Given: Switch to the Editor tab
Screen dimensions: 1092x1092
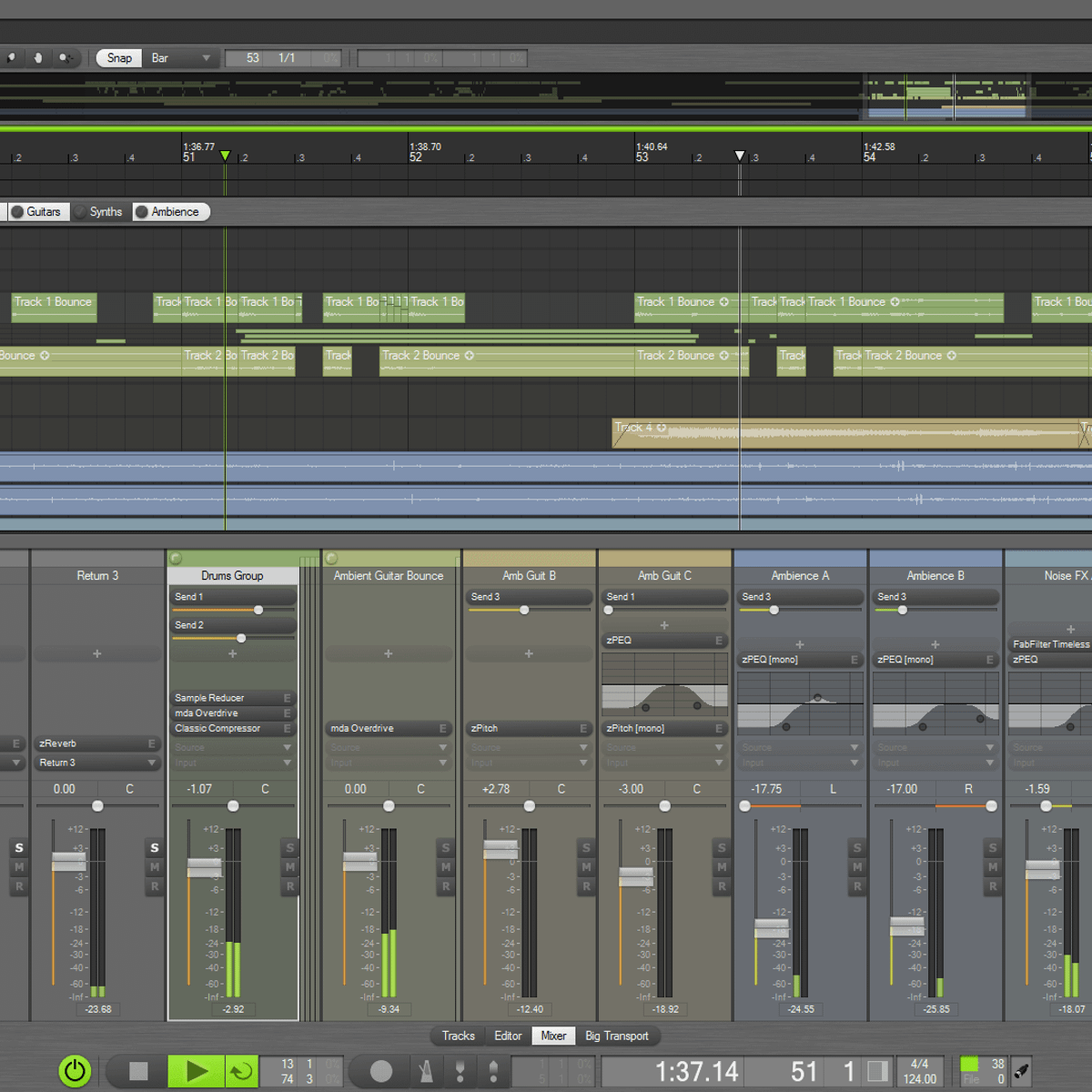Looking at the screenshot, I should tap(508, 1036).
